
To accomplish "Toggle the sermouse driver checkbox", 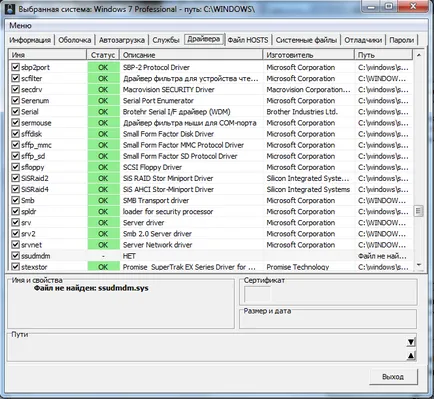I will 15,122.
